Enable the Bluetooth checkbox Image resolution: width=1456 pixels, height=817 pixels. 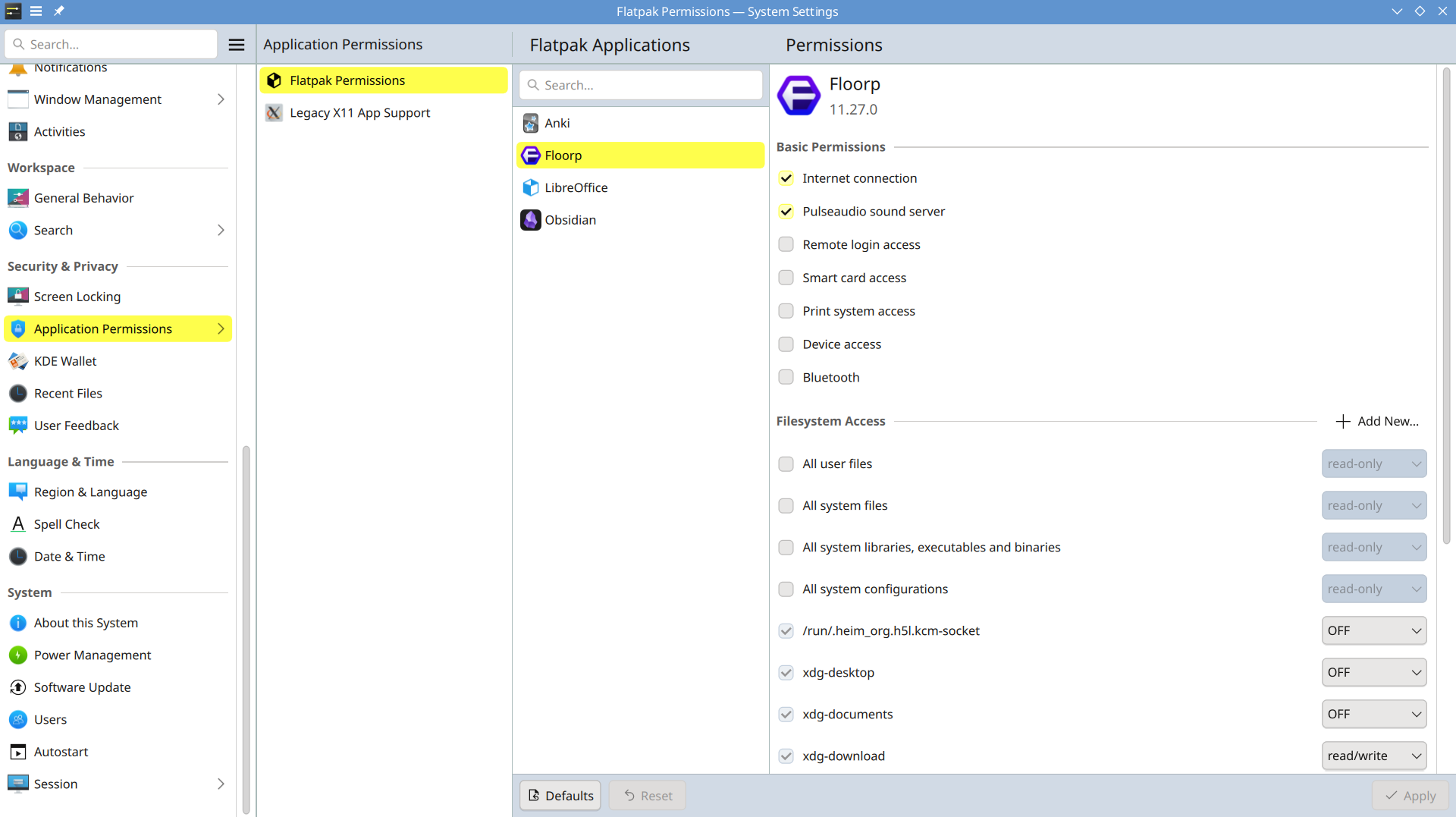pos(786,378)
